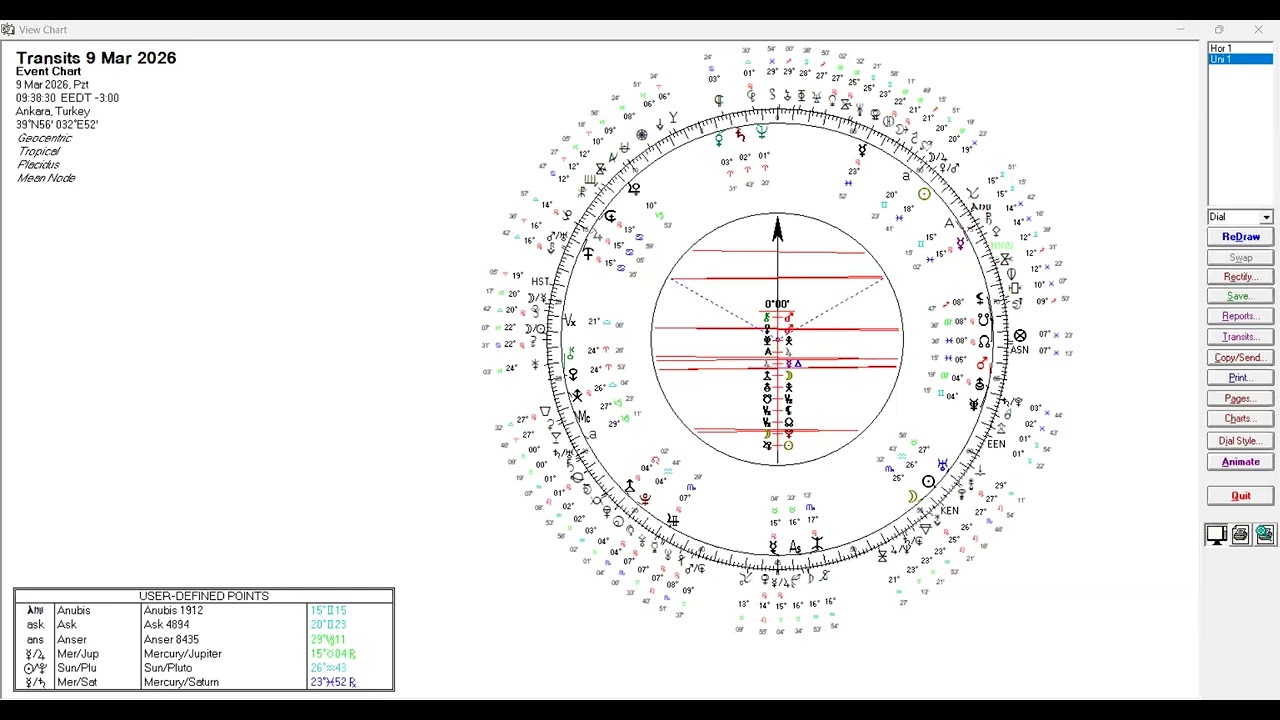Image resolution: width=1280 pixels, height=720 pixels.
Task: Open the Transits... dialog
Action: [1240, 337]
